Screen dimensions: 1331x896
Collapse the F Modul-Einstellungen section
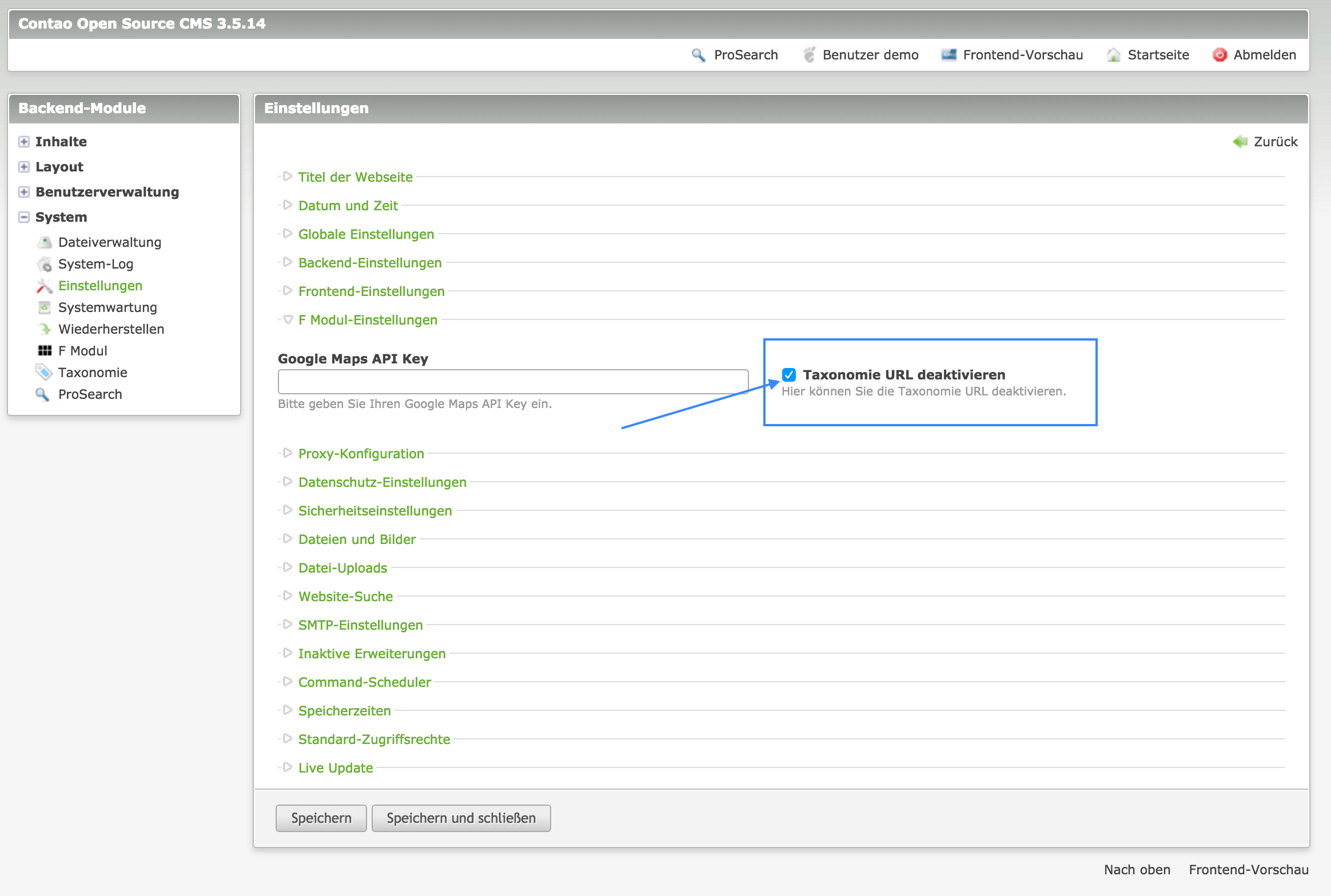point(368,320)
